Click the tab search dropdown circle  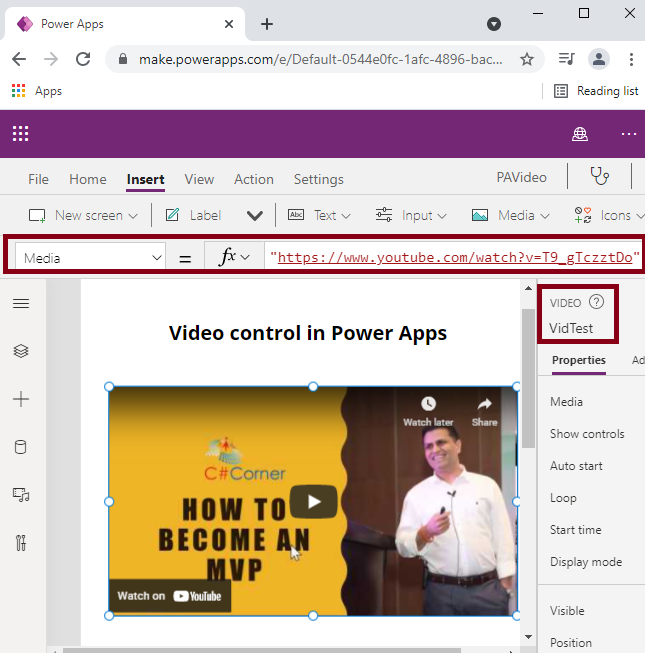tap(494, 24)
